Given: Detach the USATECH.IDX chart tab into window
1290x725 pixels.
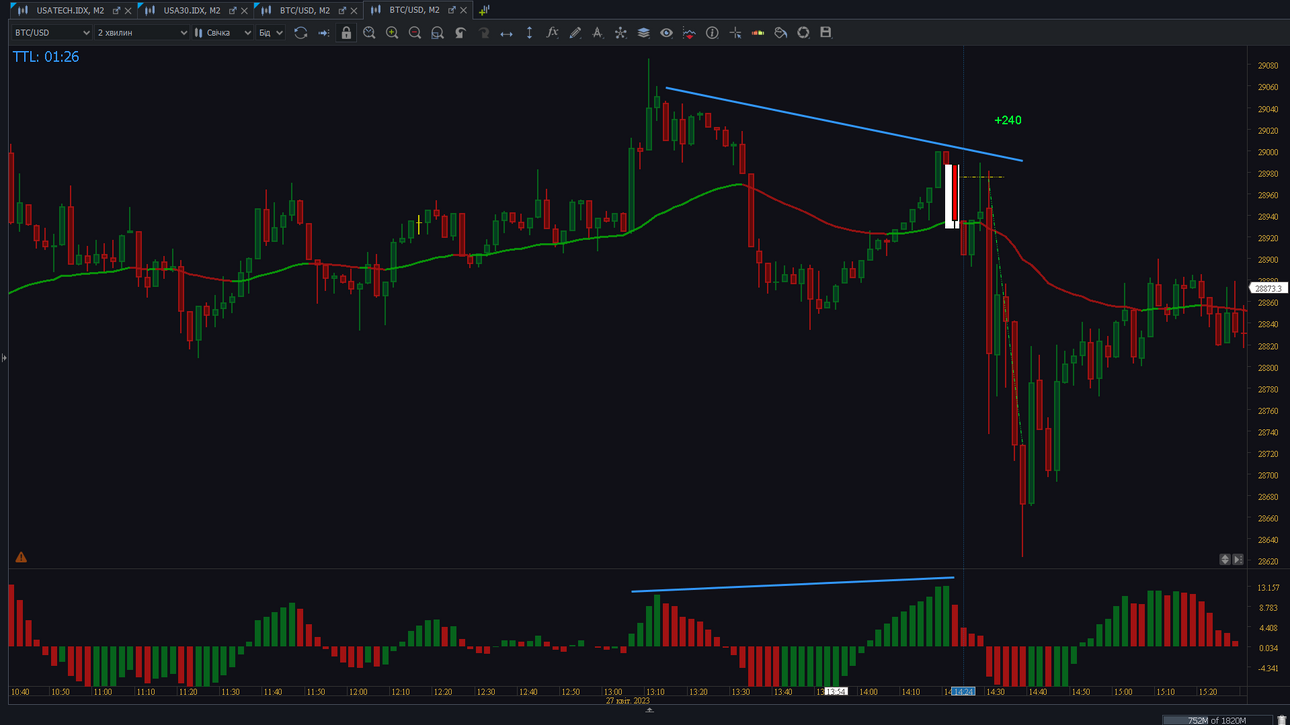Looking at the screenshot, I should (116, 11).
